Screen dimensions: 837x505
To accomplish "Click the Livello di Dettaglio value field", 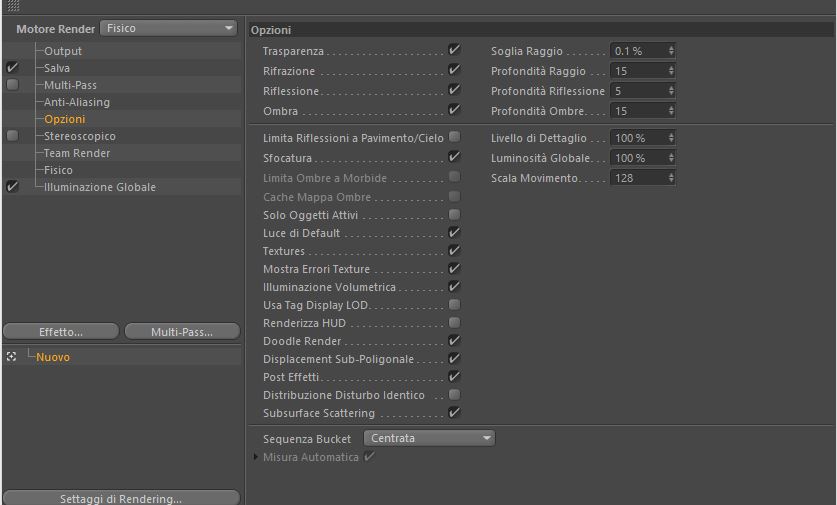I will coord(638,138).
